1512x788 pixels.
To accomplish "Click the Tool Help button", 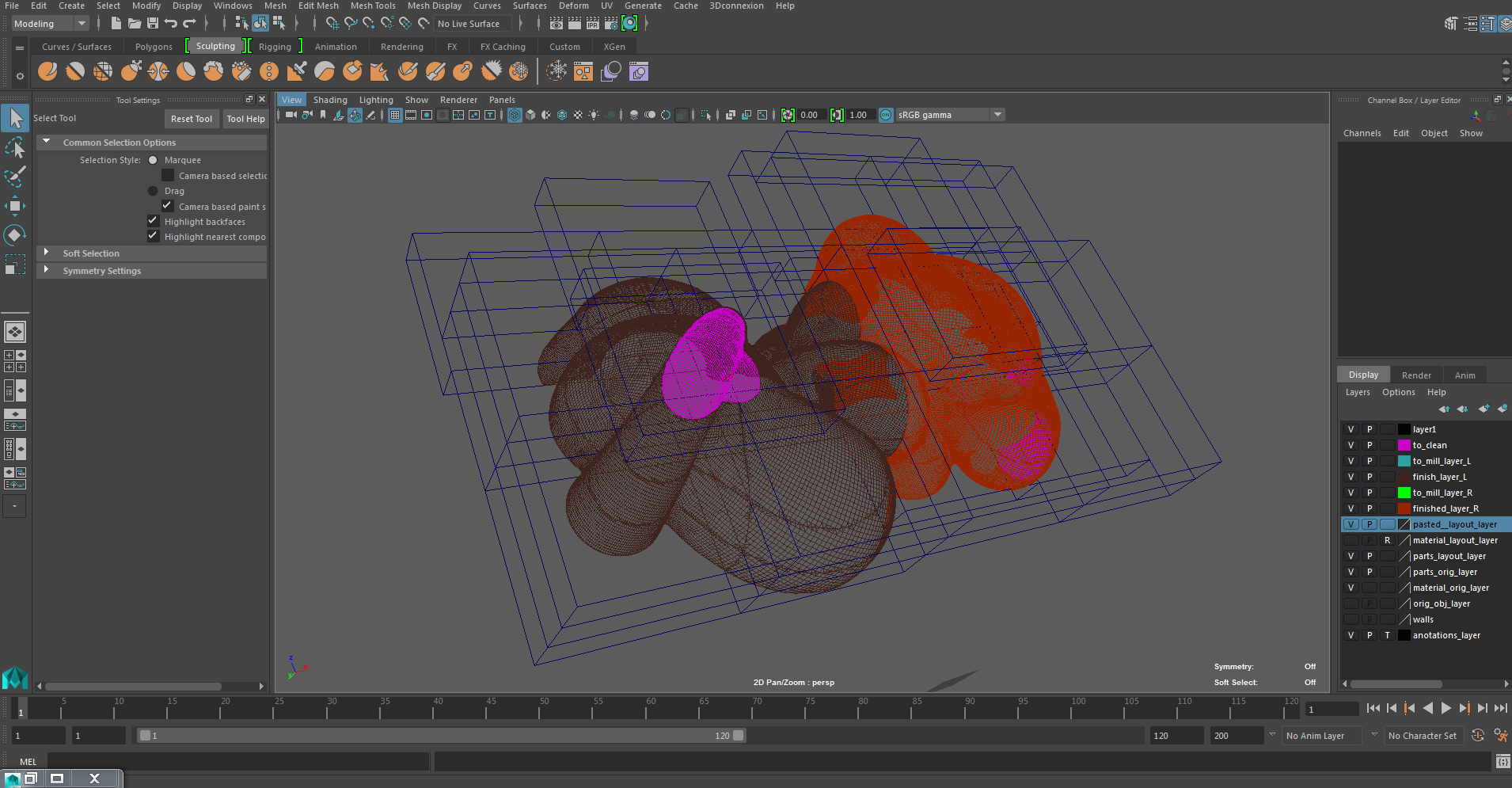I will point(245,119).
